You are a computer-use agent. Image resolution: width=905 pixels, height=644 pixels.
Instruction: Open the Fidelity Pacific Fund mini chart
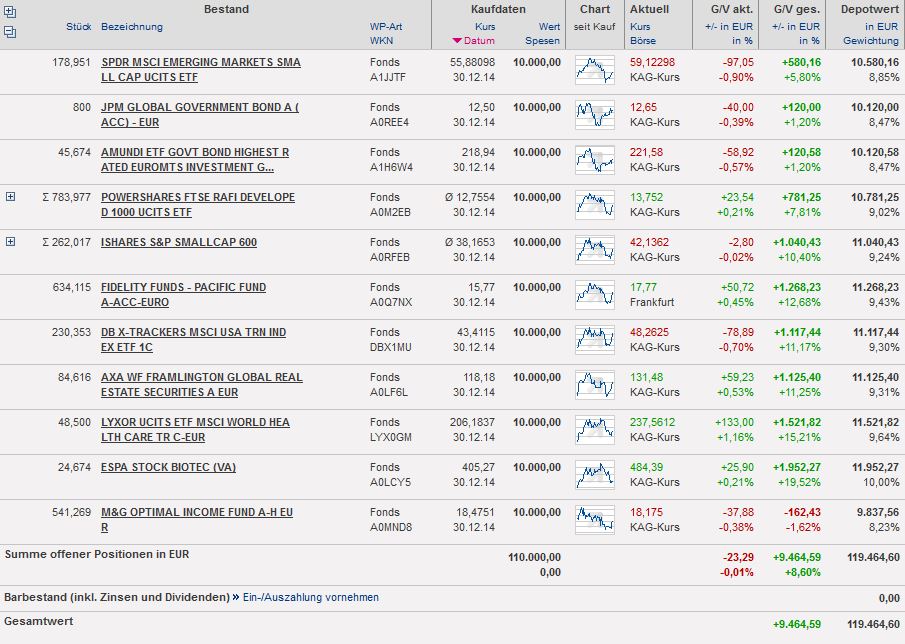pos(595,295)
